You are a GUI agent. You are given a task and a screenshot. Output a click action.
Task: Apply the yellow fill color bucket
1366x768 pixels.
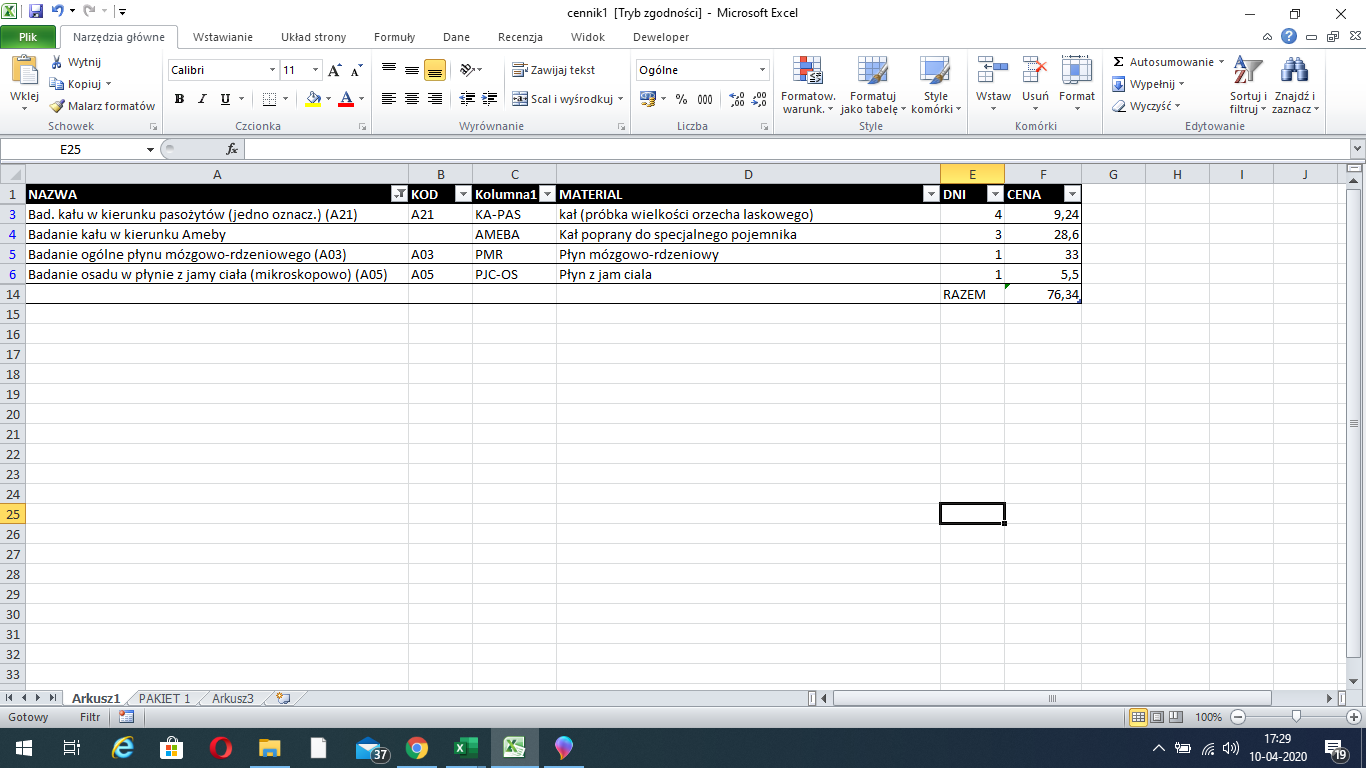pyautogui.click(x=313, y=99)
